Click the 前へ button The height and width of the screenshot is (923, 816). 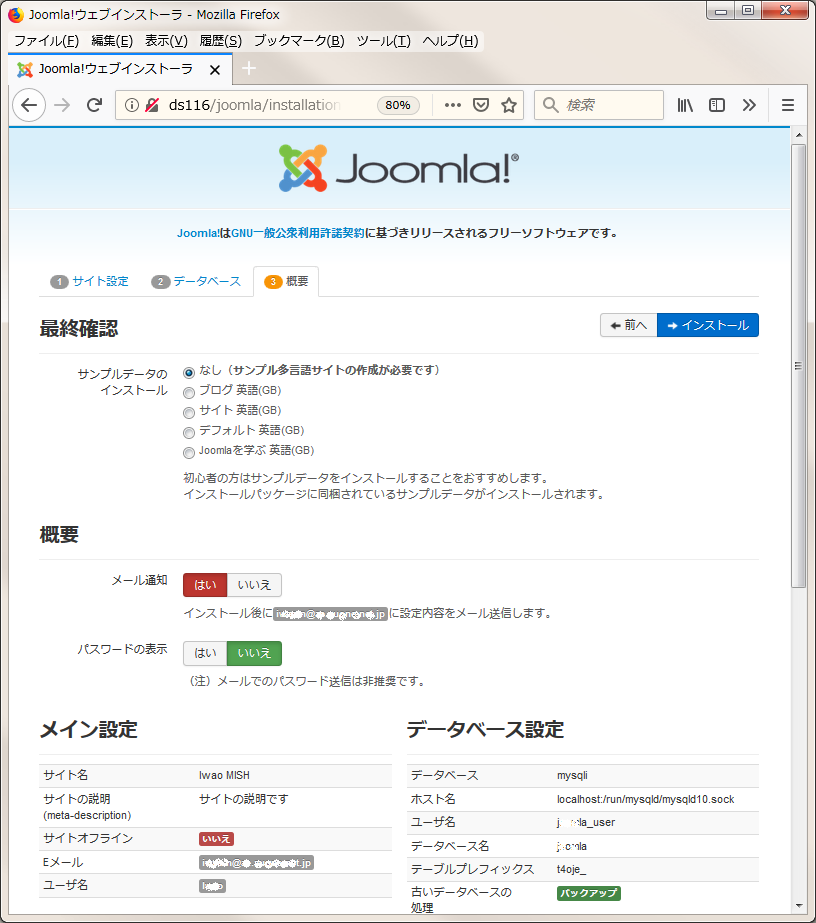629,325
